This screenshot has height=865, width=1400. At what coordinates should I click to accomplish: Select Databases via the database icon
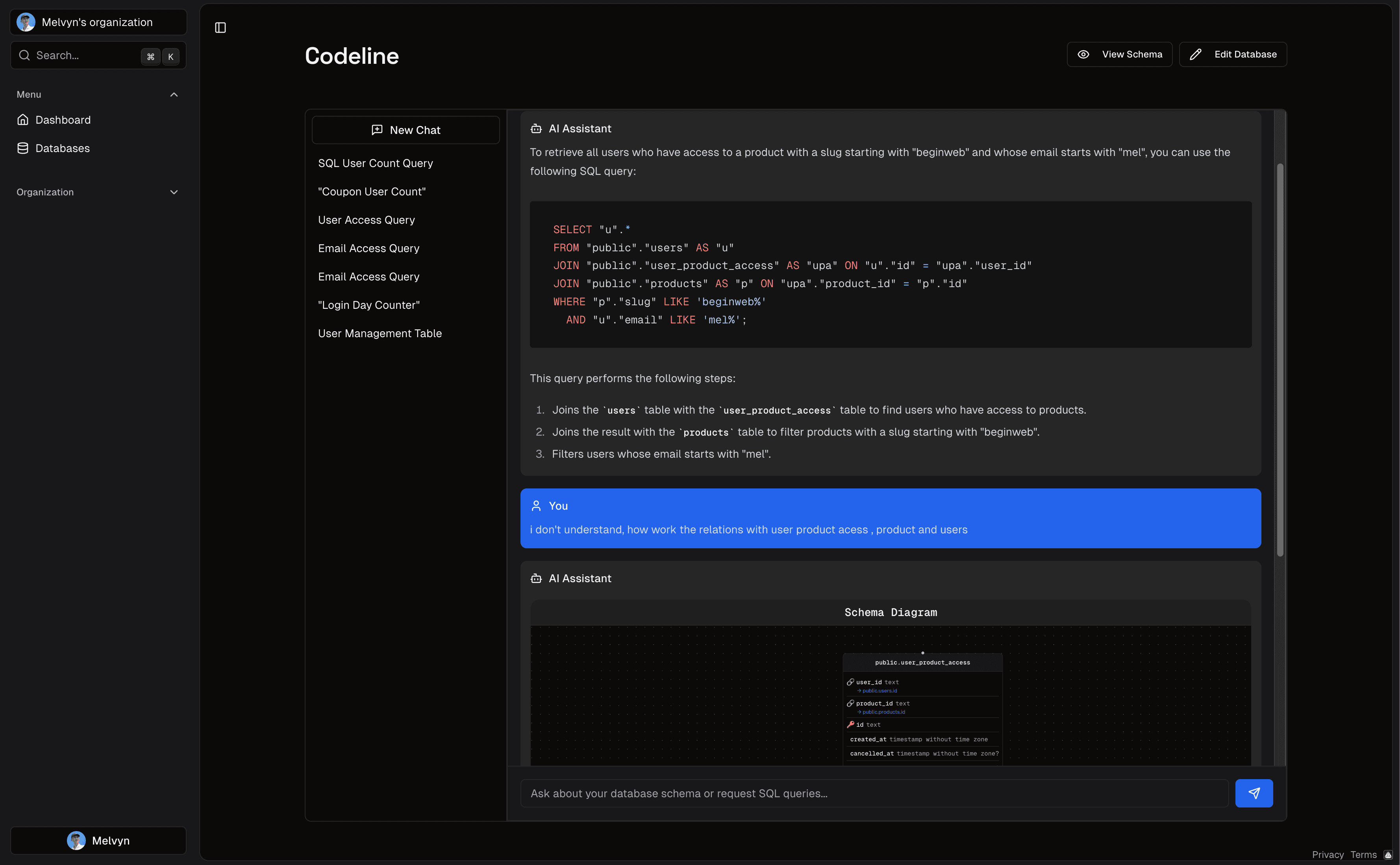click(22, 148)
